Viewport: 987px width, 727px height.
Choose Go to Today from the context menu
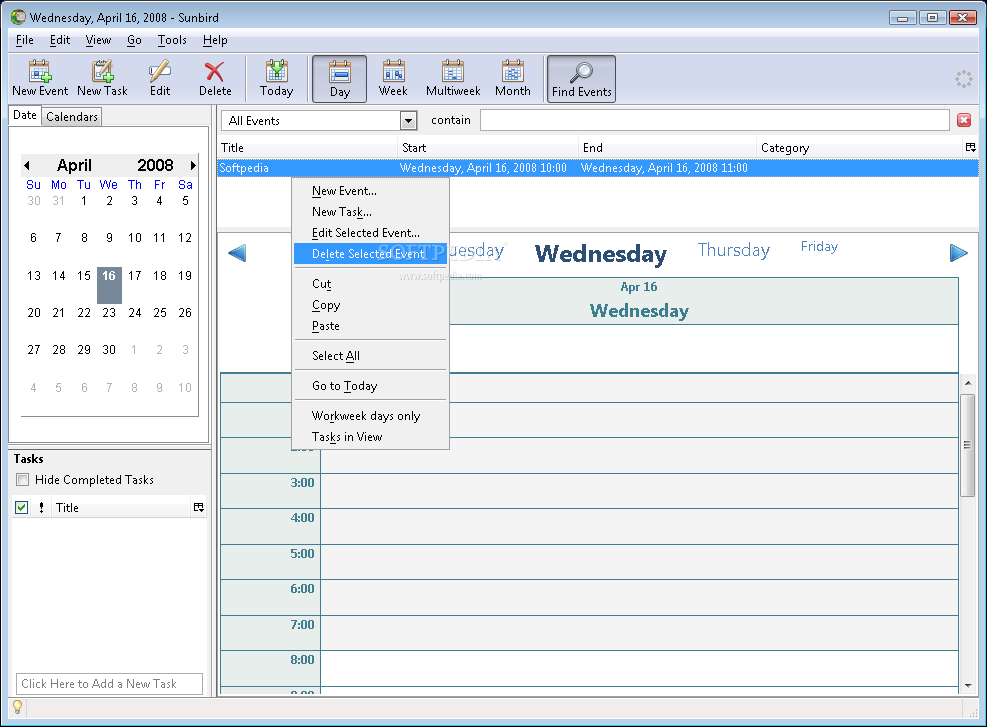(370, 386)
